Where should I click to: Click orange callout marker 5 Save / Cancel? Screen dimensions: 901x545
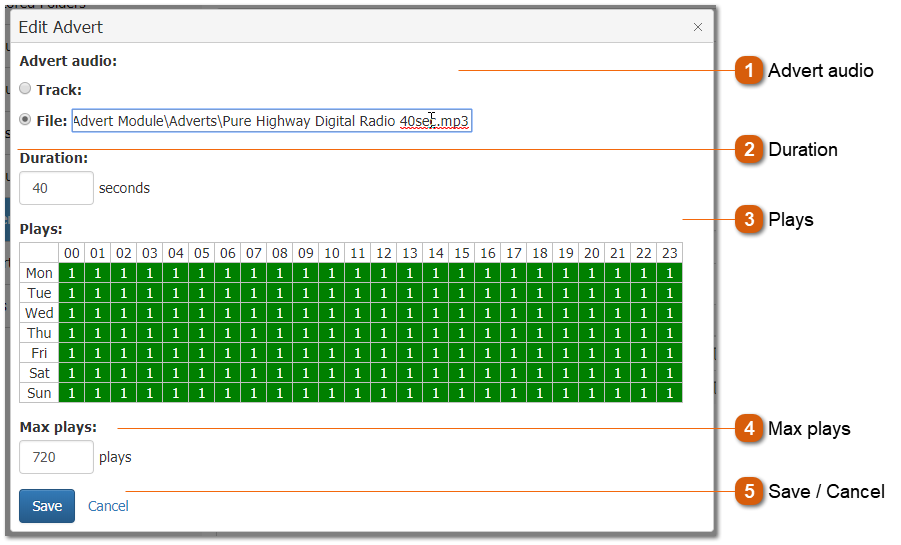point(748,491)
